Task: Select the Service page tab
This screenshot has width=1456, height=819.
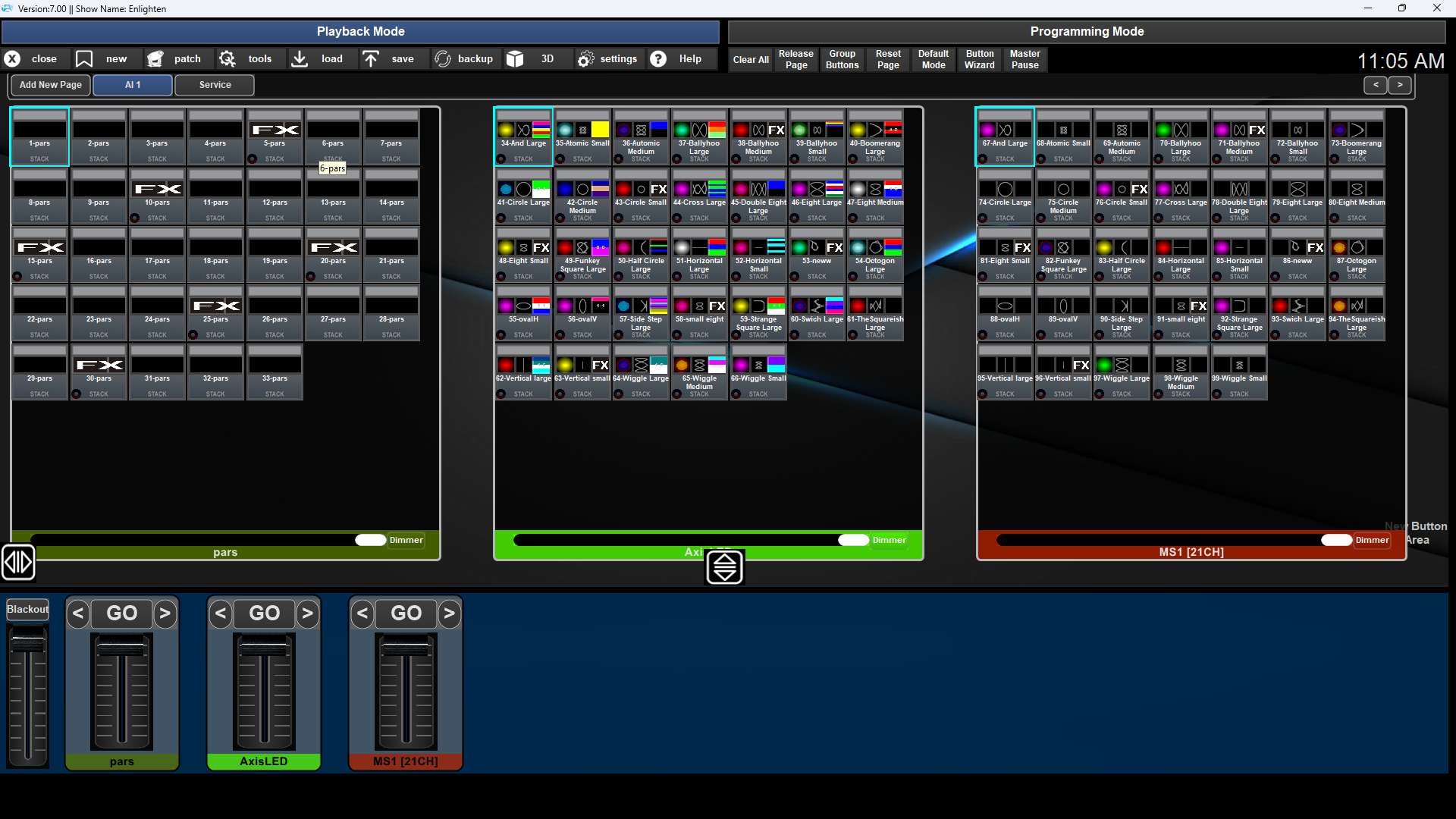Action: tap(215, 85)
